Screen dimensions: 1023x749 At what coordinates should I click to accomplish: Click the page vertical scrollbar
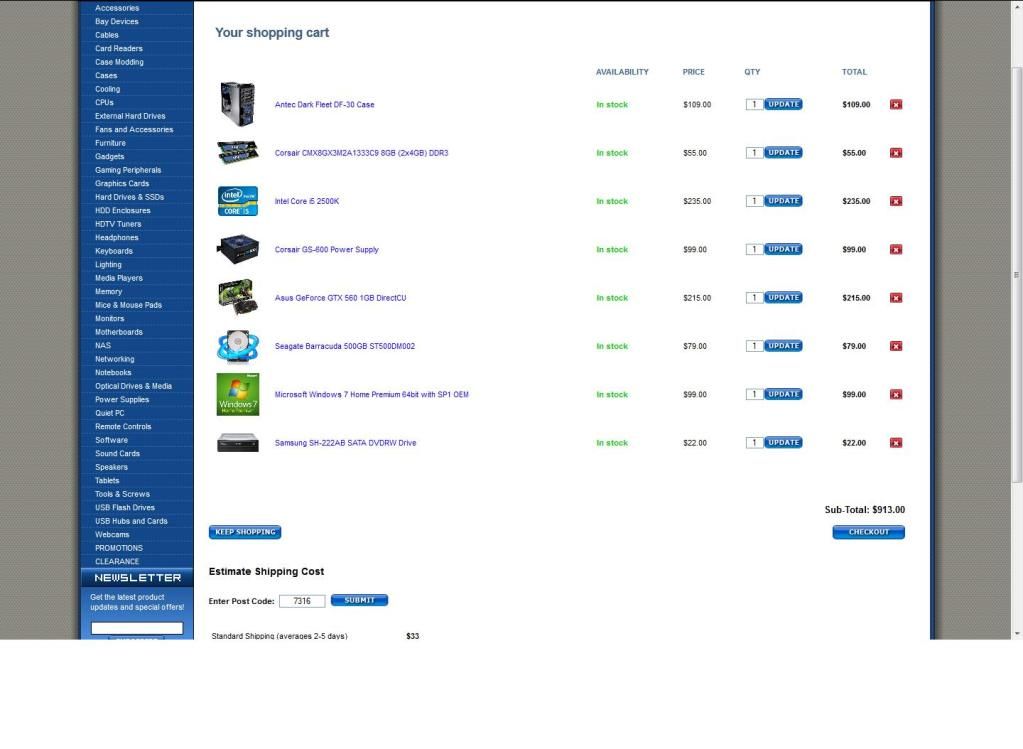click(x=1016, y=274)
